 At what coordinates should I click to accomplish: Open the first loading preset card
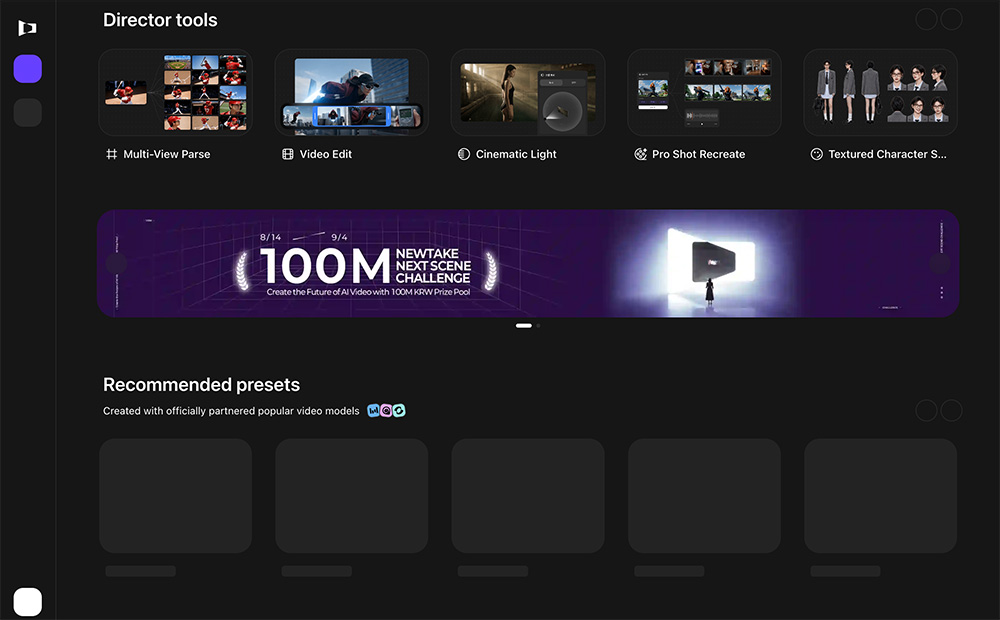[175, 496]
